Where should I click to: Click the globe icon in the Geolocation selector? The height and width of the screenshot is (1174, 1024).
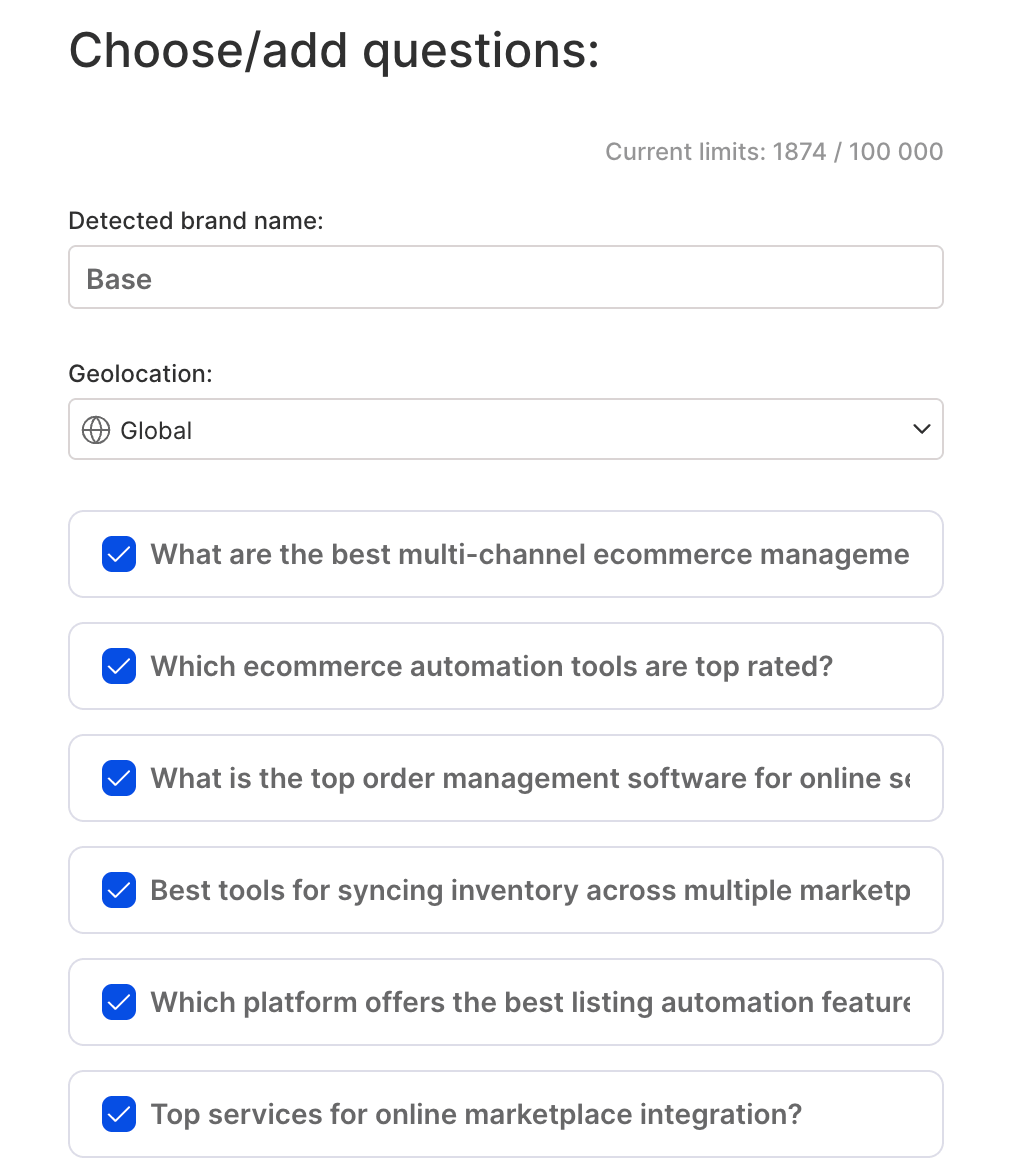[x=95, y=429]
